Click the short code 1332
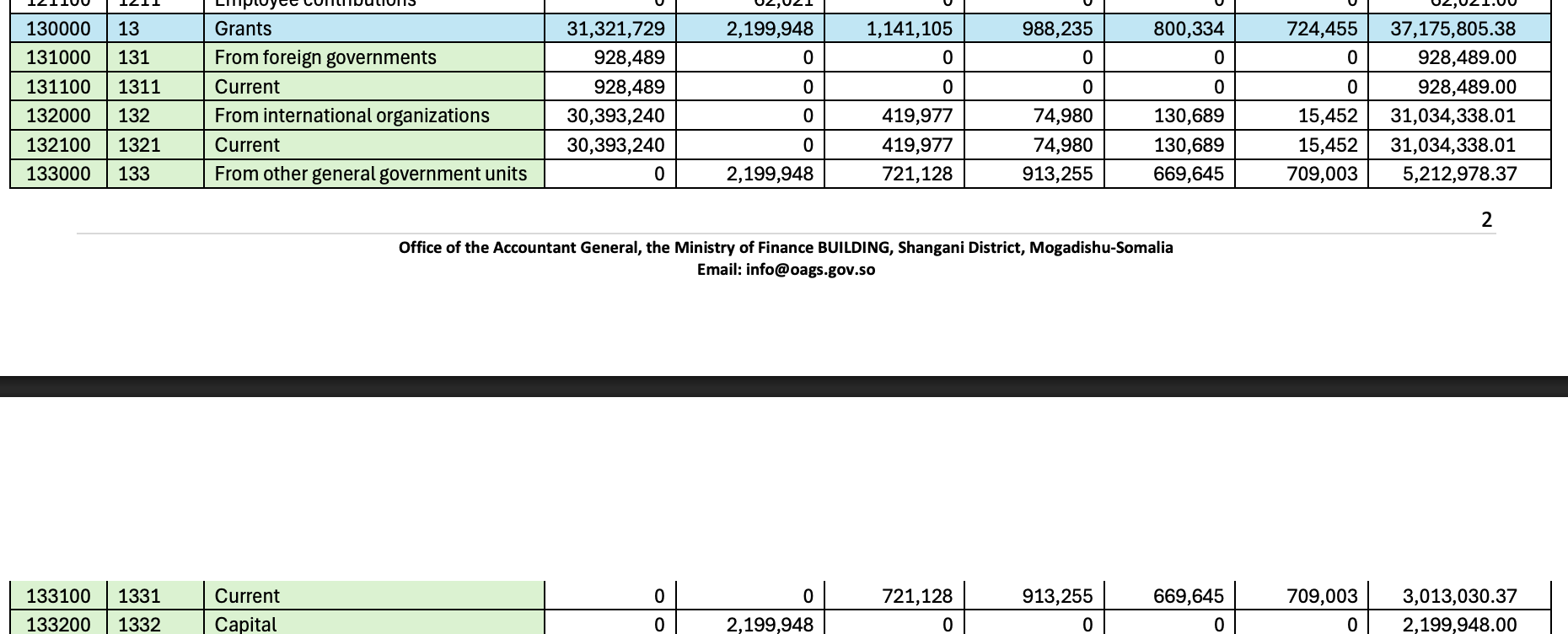 pyautogui.click(x=139, y=625)
